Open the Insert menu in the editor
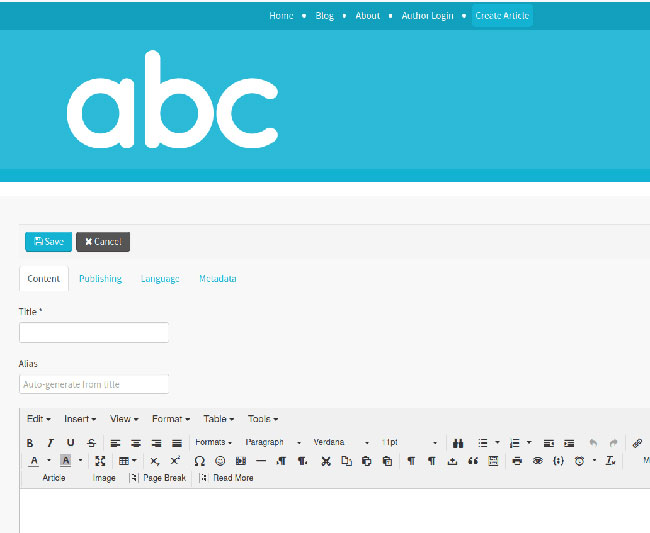Viewport: 650px width, 533px height. 80,419
